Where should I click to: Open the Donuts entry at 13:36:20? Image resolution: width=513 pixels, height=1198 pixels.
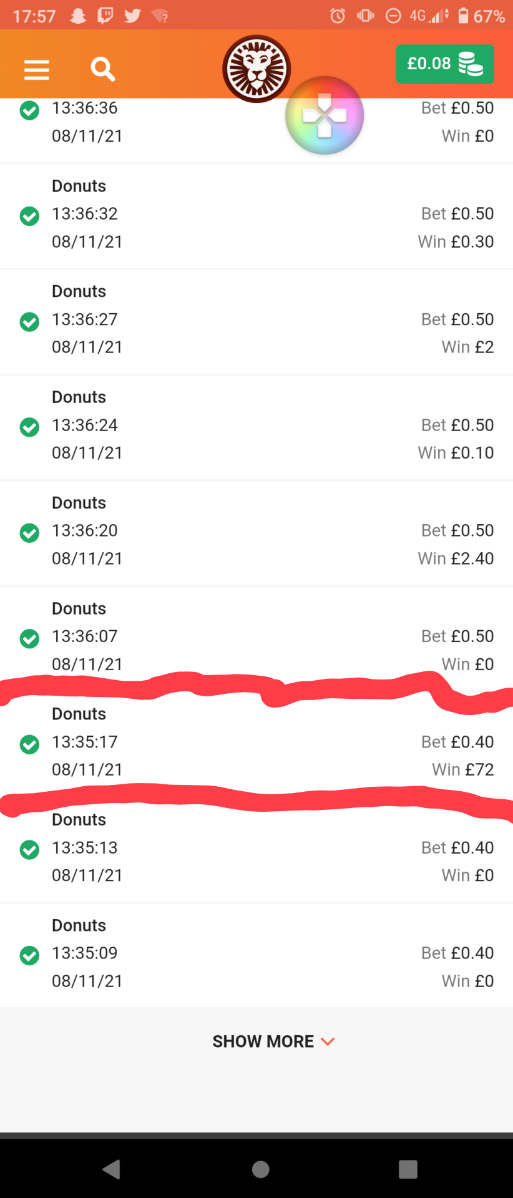(257, 532)
